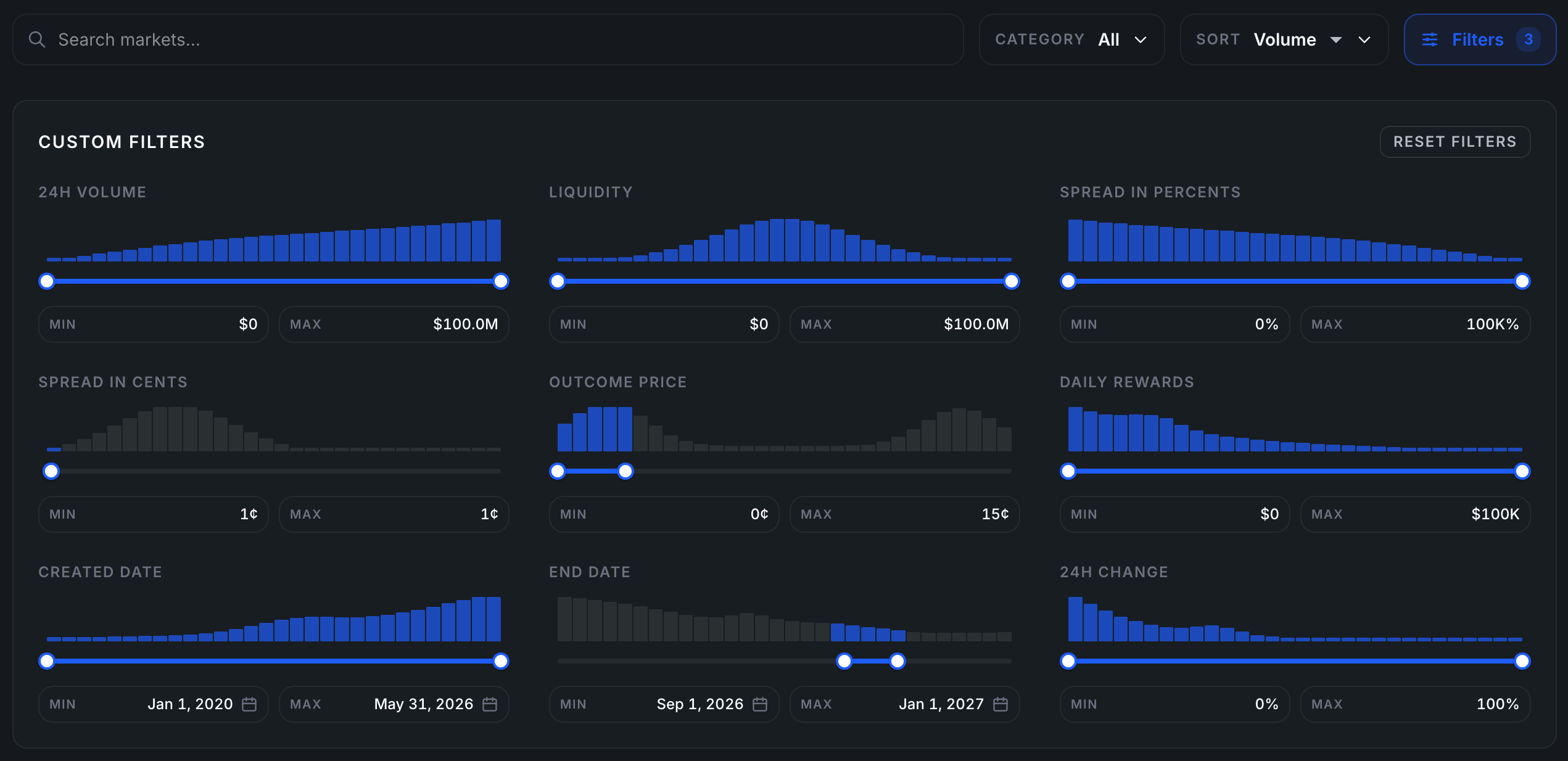Click Spread in Percents maximum handle

[x=1522, y=281]
